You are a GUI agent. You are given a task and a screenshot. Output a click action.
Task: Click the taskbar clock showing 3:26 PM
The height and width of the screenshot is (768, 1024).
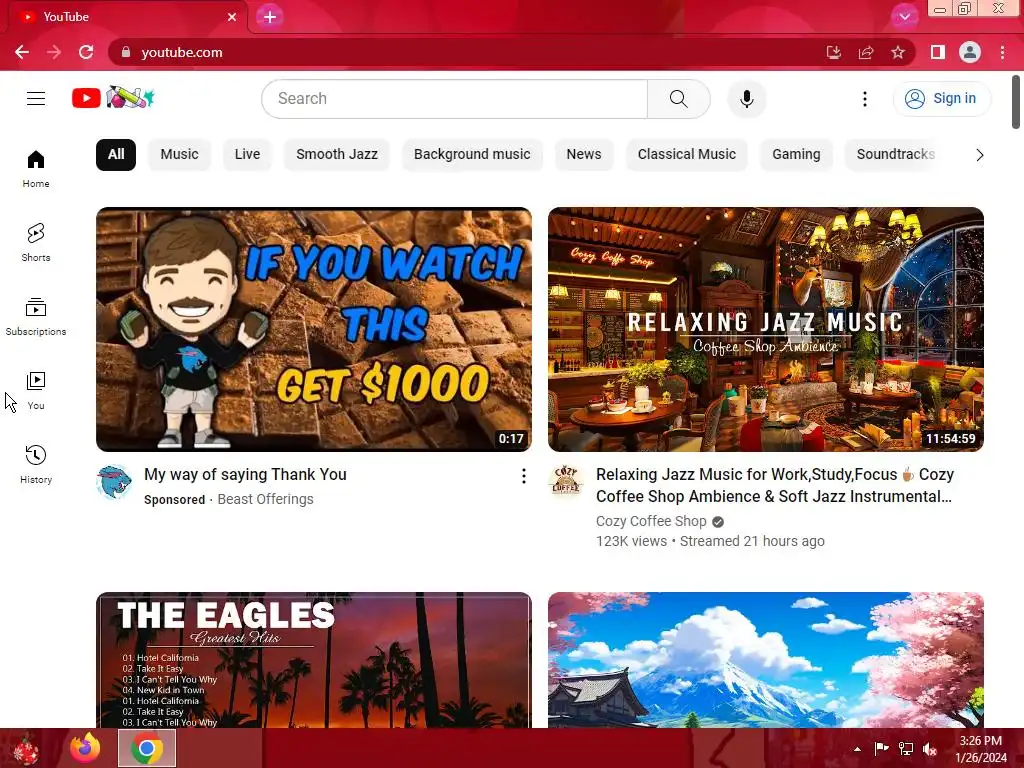click(x=981, y=749)
